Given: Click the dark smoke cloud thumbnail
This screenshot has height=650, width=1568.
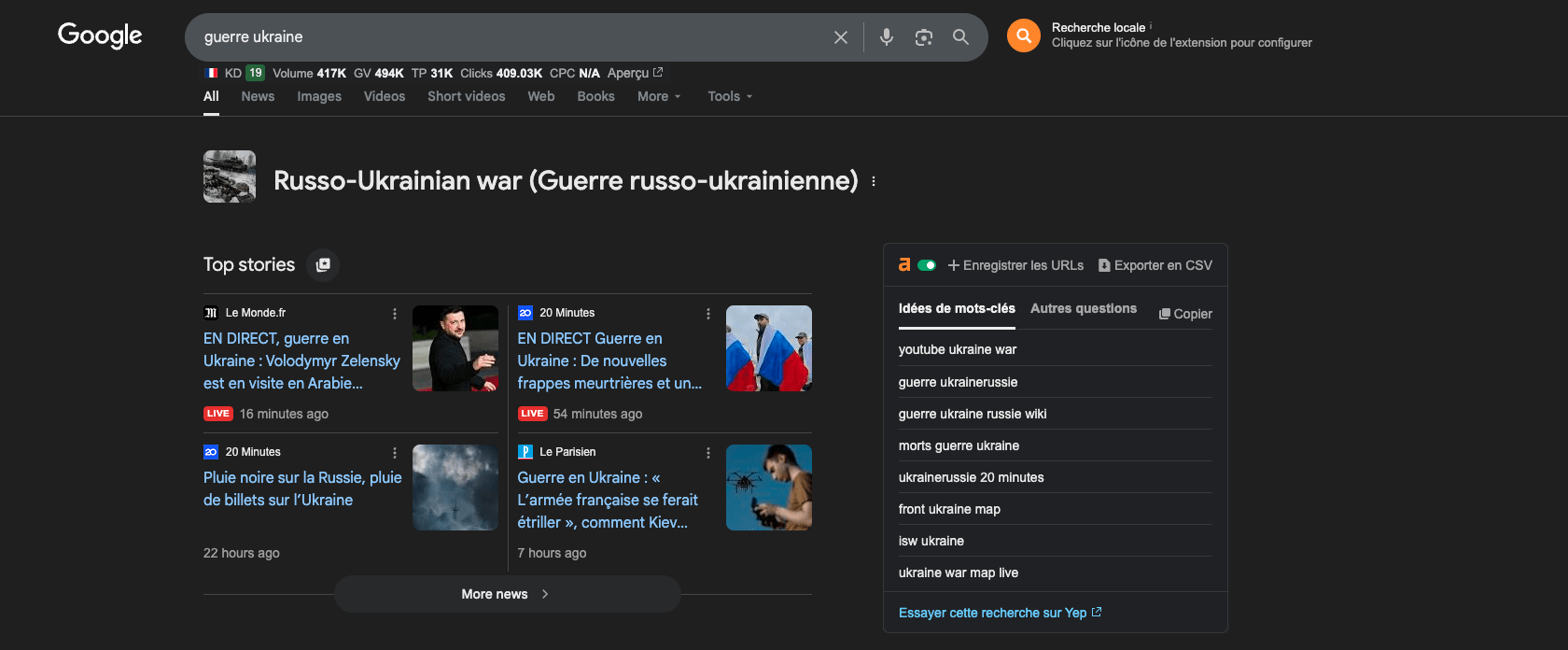Looking at the screenshot, I should click(x=455, y=487).
